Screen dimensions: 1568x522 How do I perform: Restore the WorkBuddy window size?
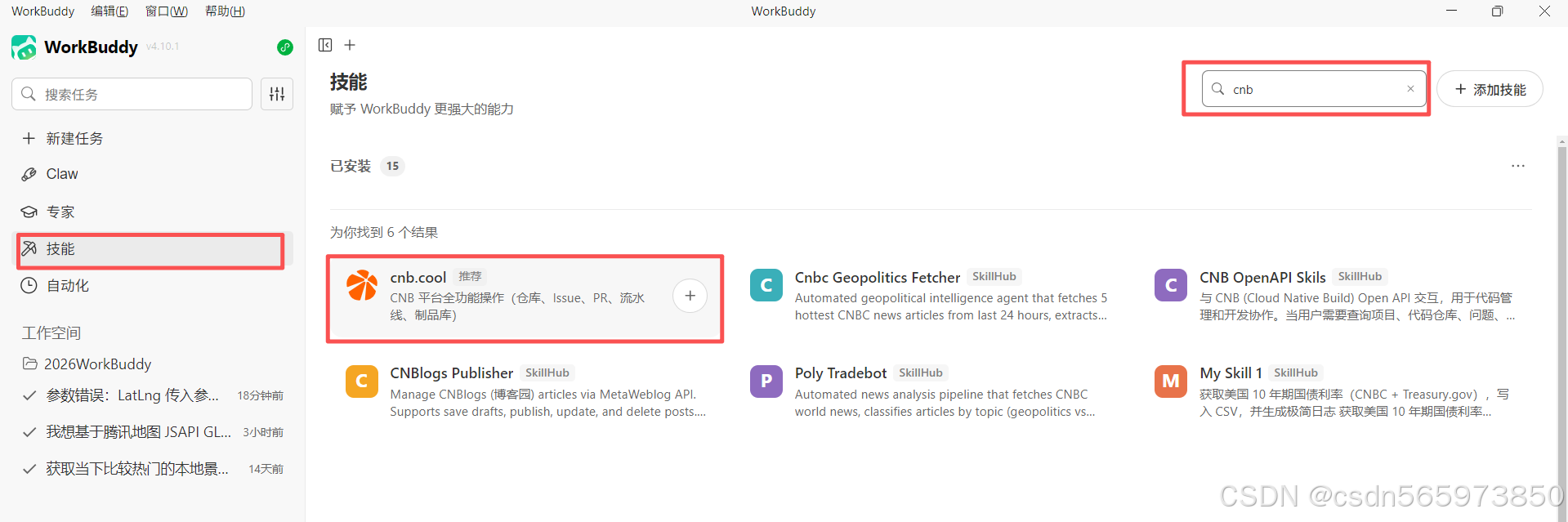[x=1497, y=11]
